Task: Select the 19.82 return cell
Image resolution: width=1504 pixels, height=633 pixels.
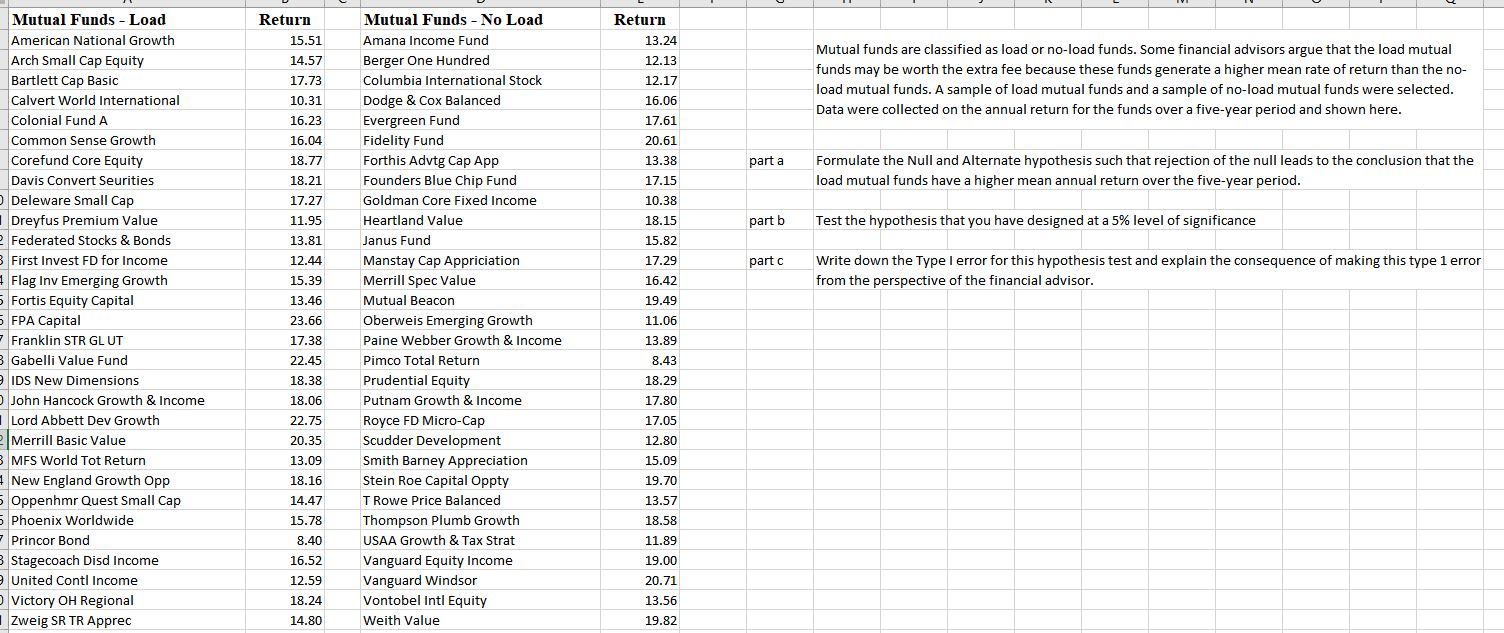Action: pos(640,620)
